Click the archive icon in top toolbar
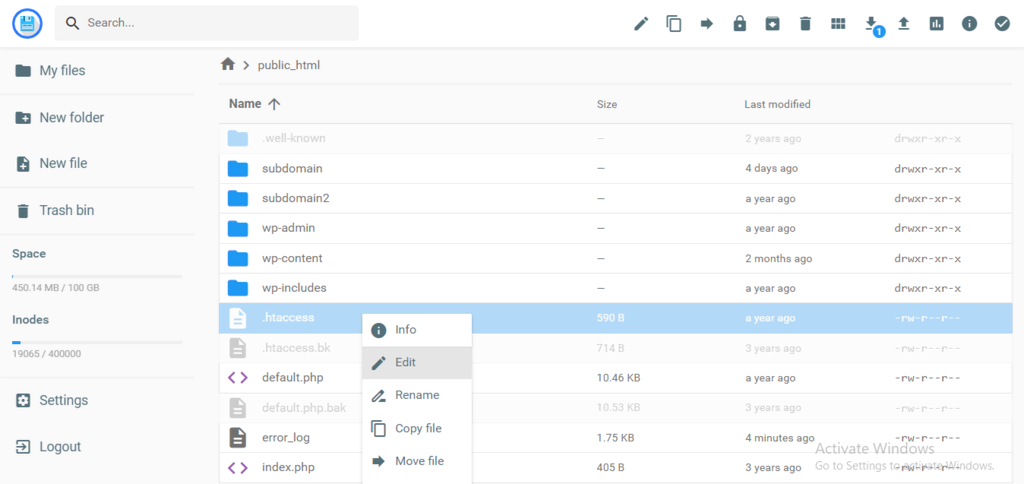This screenshot has height=484, width=1024. click(772, 23)
